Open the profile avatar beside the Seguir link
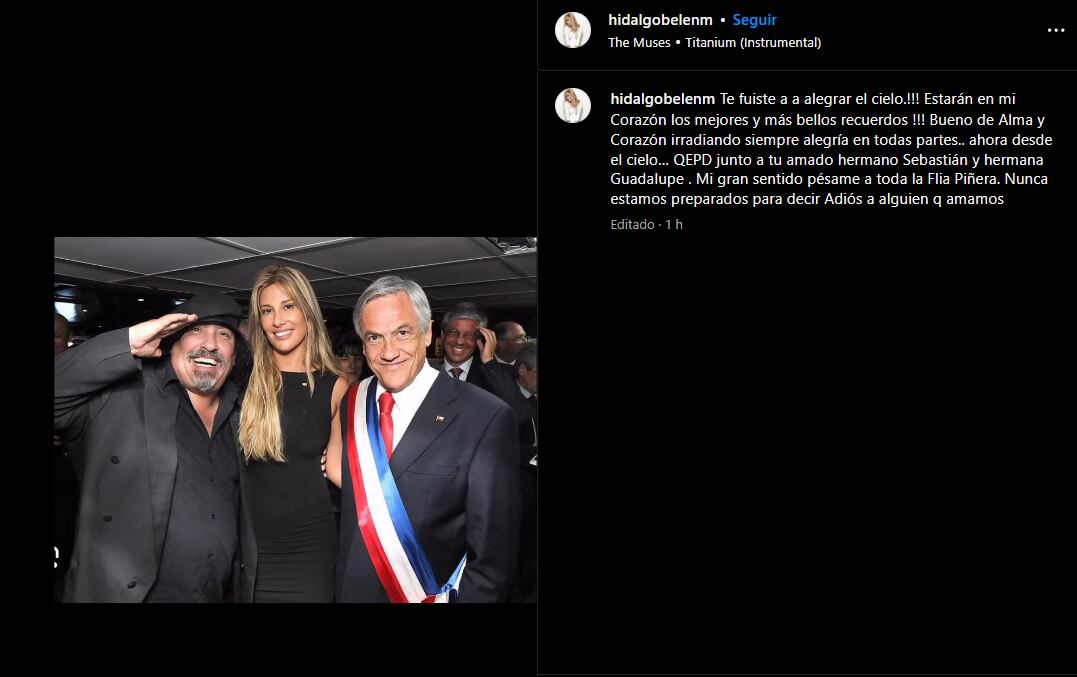Screen dimensions: 1077x677 tap(573, 30)
